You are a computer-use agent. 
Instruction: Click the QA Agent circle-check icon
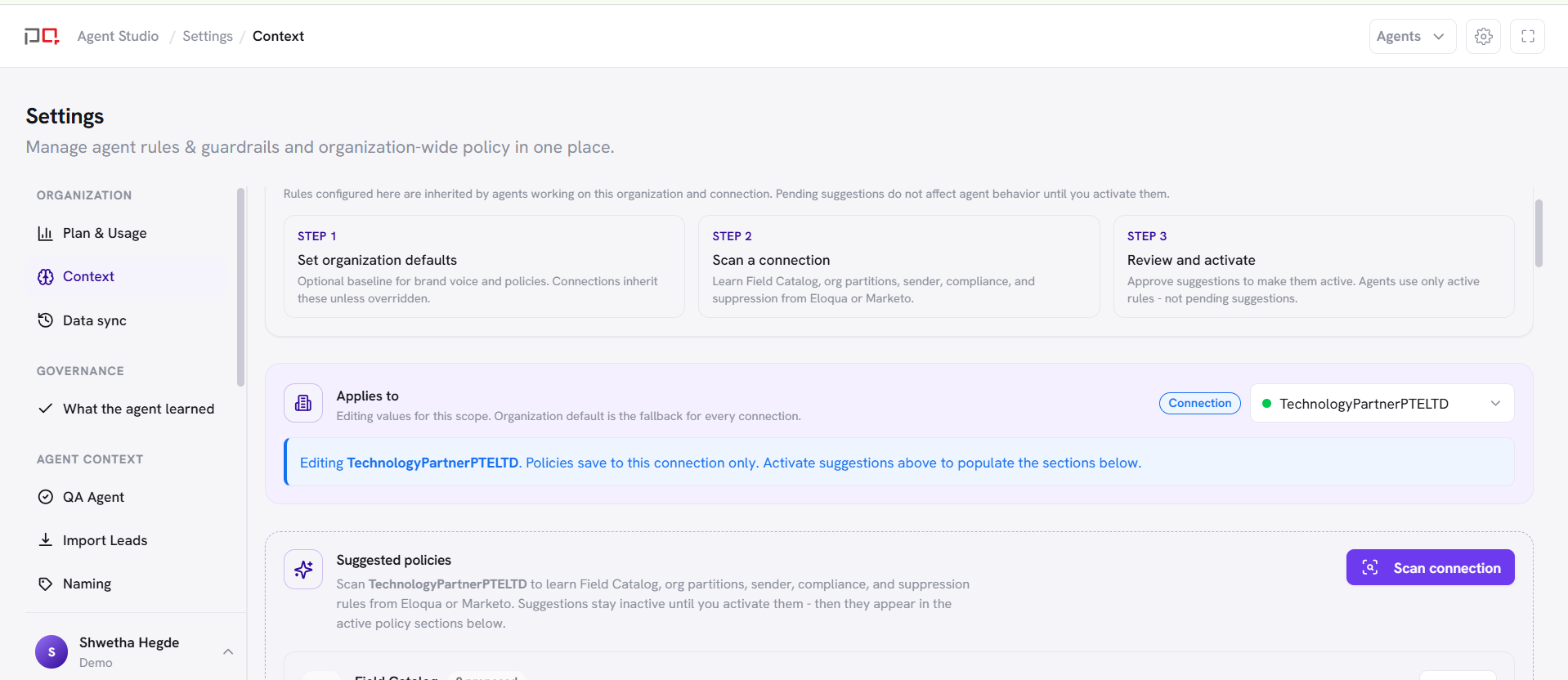(x=46, y=497)
